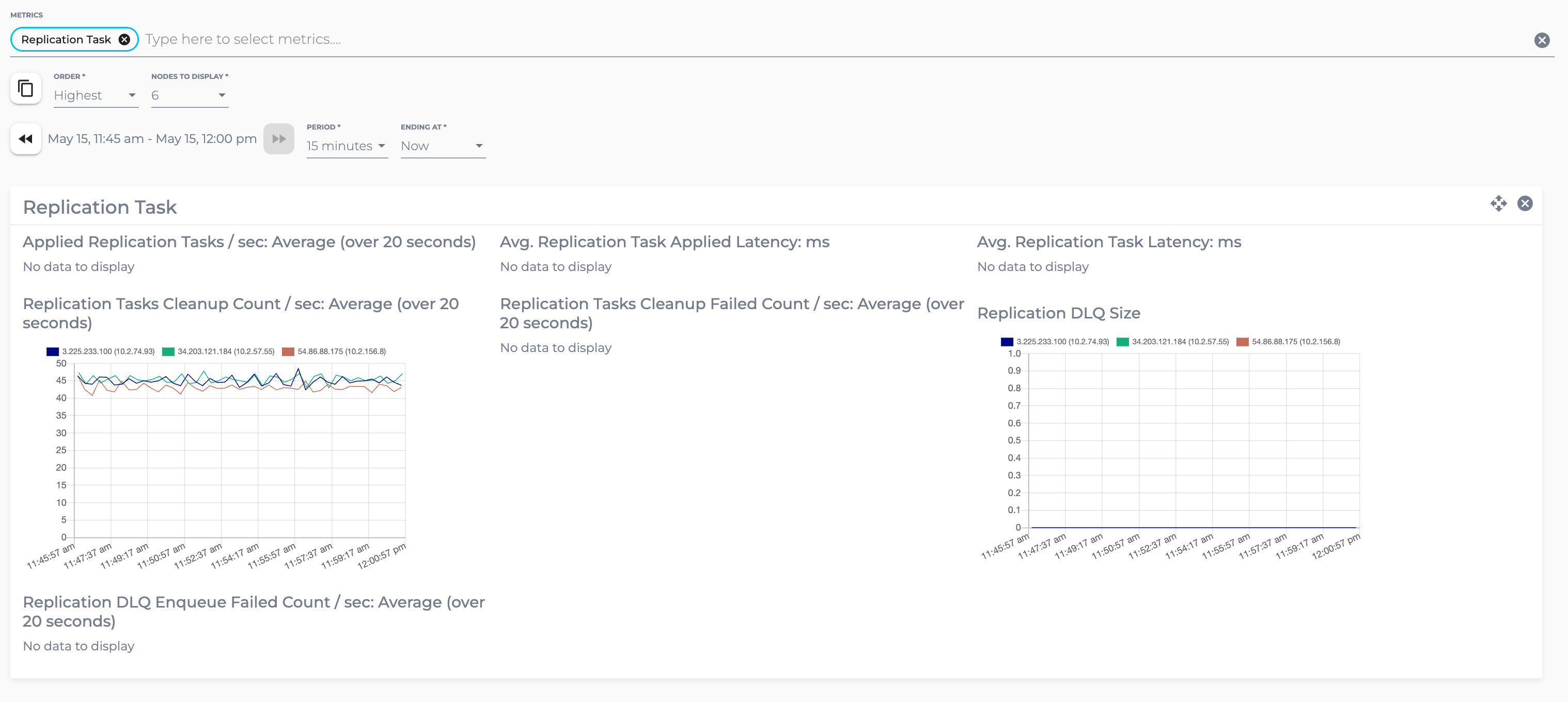Screen dimensions: 1568x702
Task: Click the copy dashboard icon button
Action: (x=26, y=89)
